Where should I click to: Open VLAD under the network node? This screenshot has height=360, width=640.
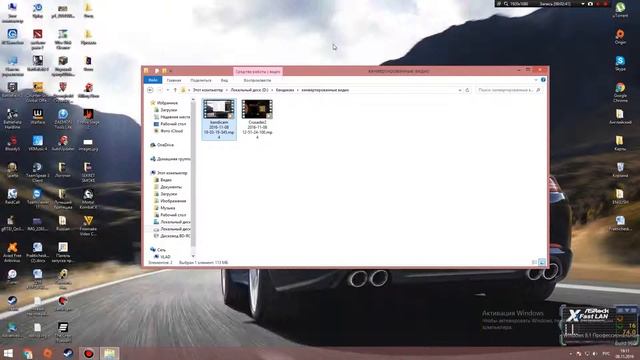[165, 257]
